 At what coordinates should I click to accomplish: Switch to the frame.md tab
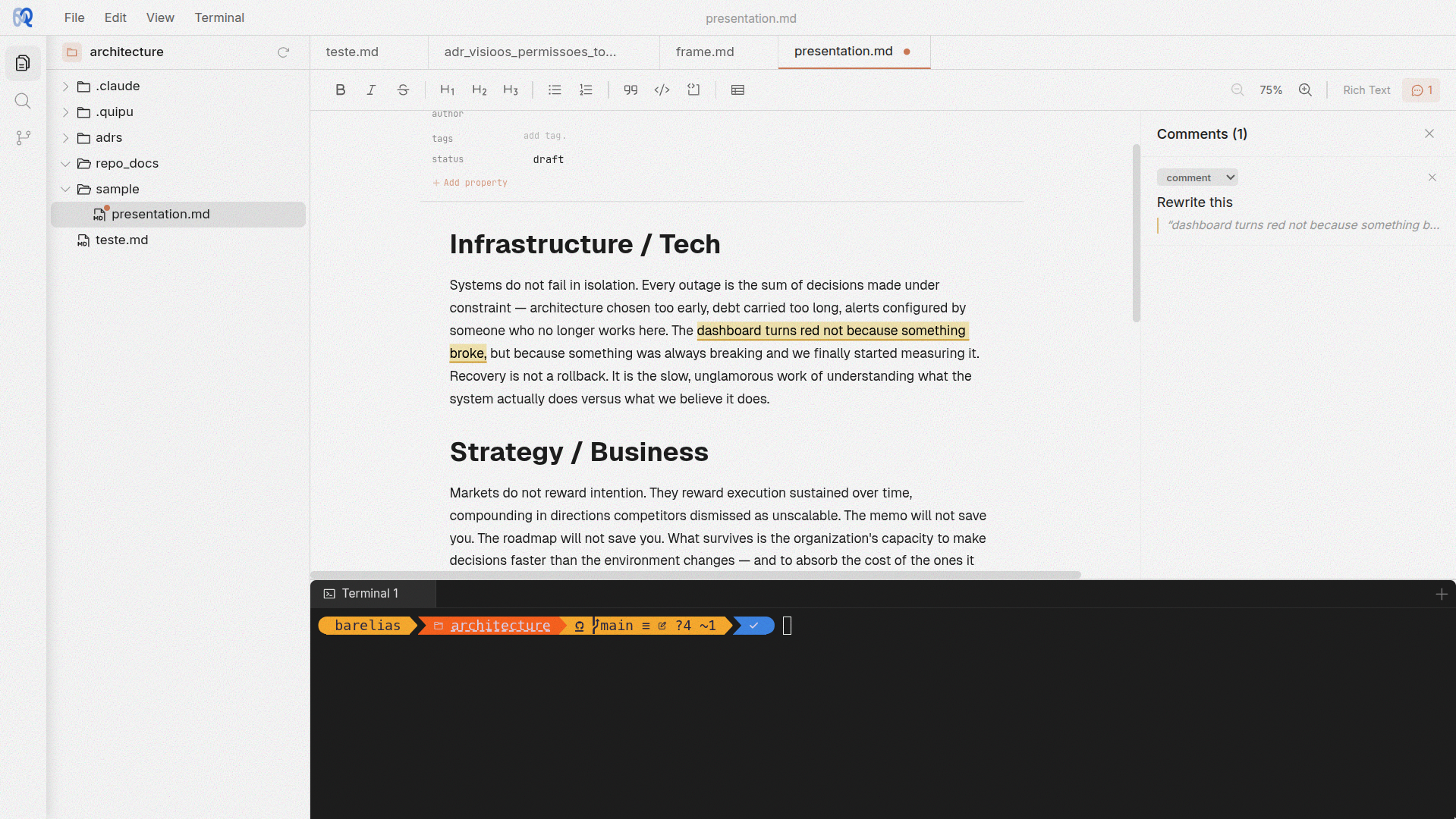[704, 52]
